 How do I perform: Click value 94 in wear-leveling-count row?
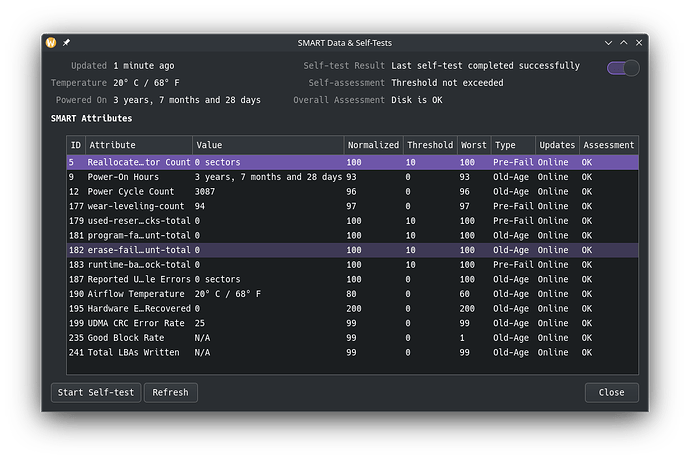[200, 206]
